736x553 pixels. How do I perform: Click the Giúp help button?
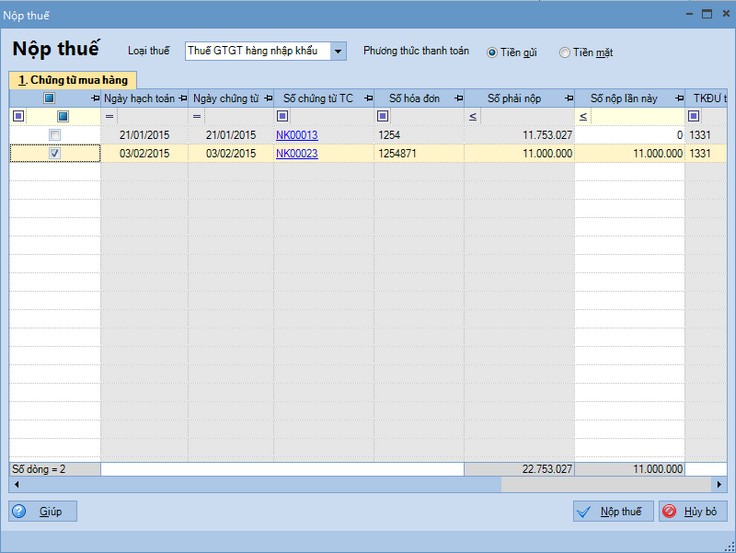point(43,511)
